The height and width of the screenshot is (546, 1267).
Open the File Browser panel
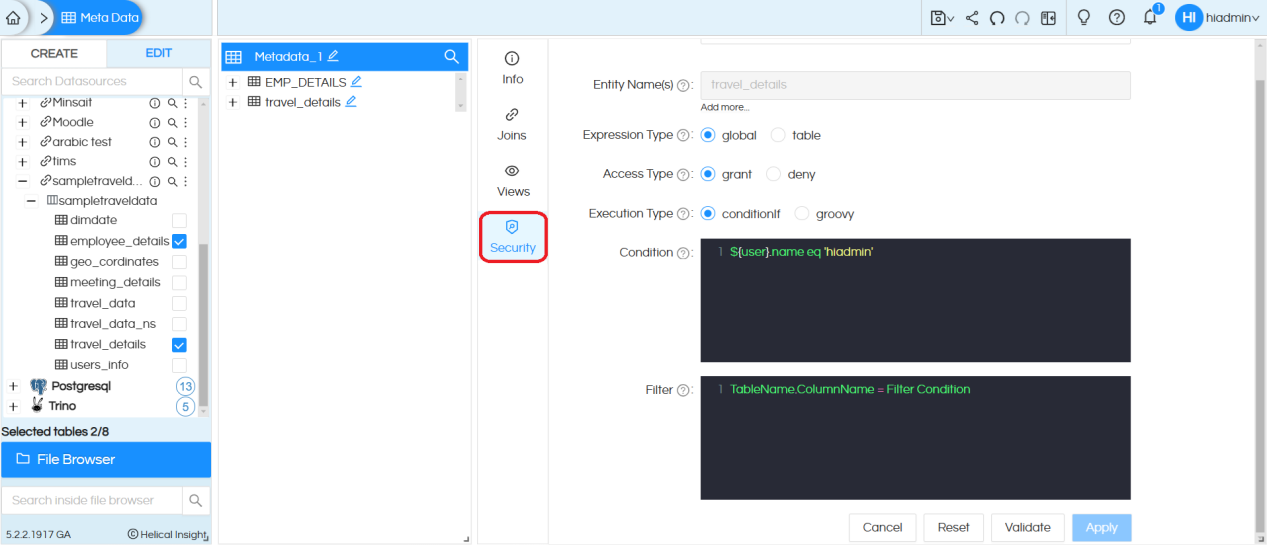(x=106, y=460)
